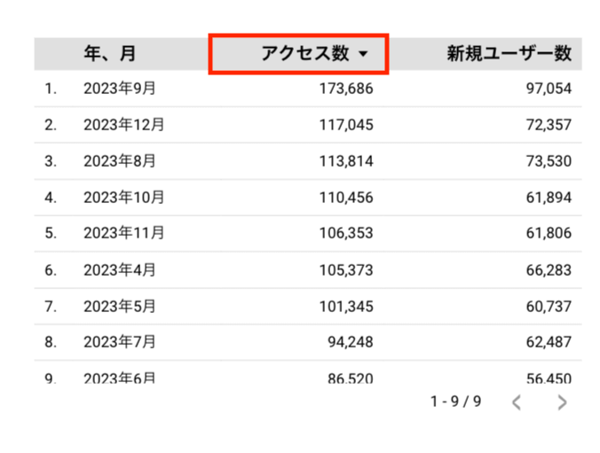The image size is (600, 453).
Task: Click new users value 61,894
Action: (549, 198)
